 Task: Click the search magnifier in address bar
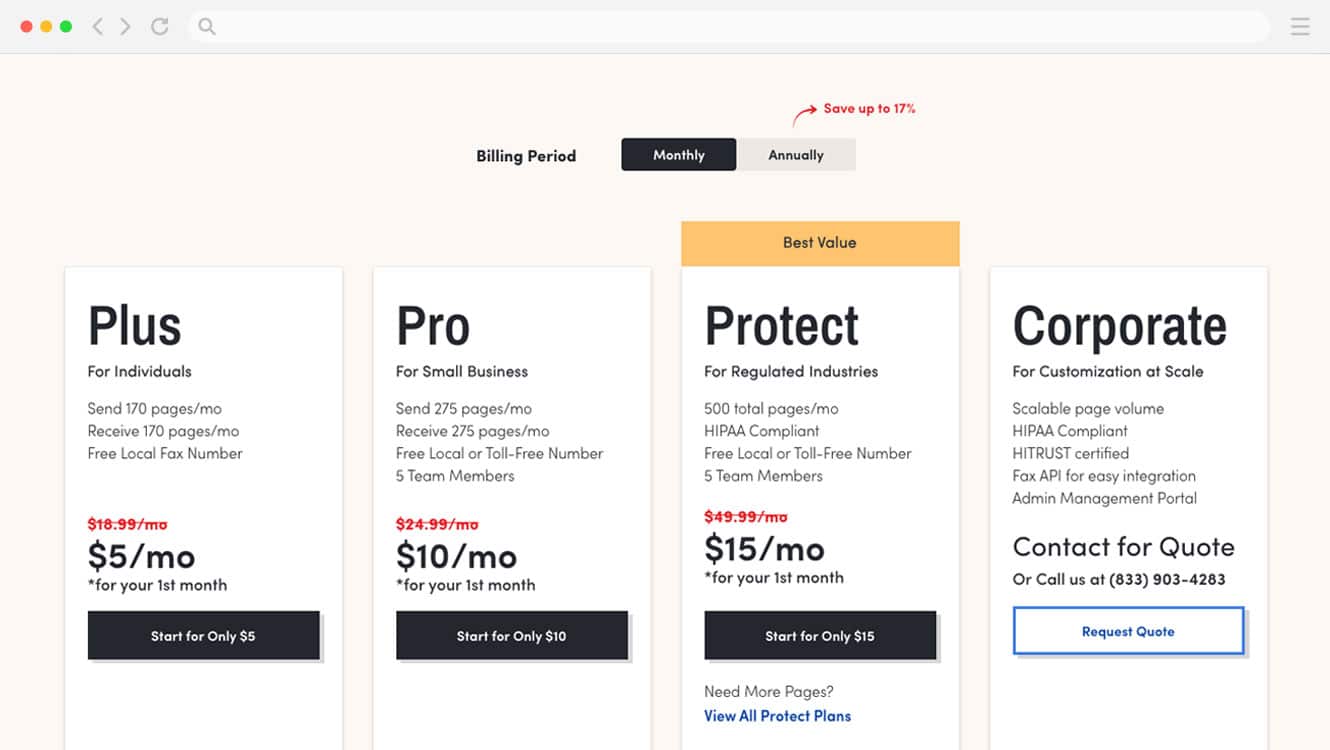tap(206, 26)
